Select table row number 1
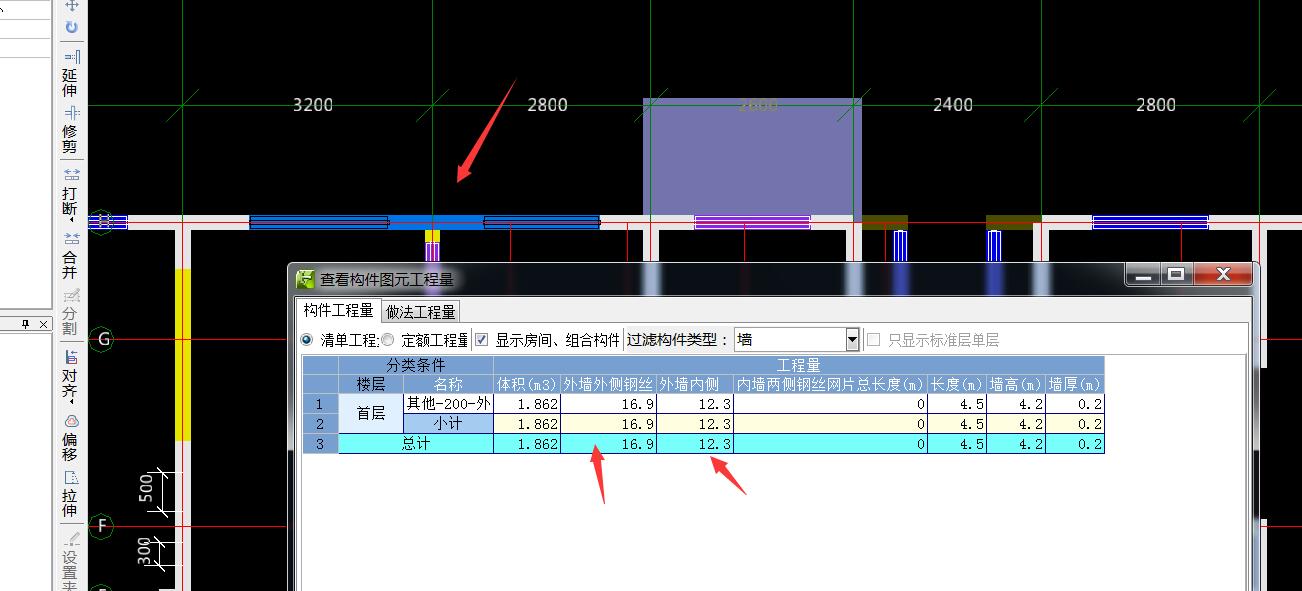1302x591 pixels. (x=320, y=404)
